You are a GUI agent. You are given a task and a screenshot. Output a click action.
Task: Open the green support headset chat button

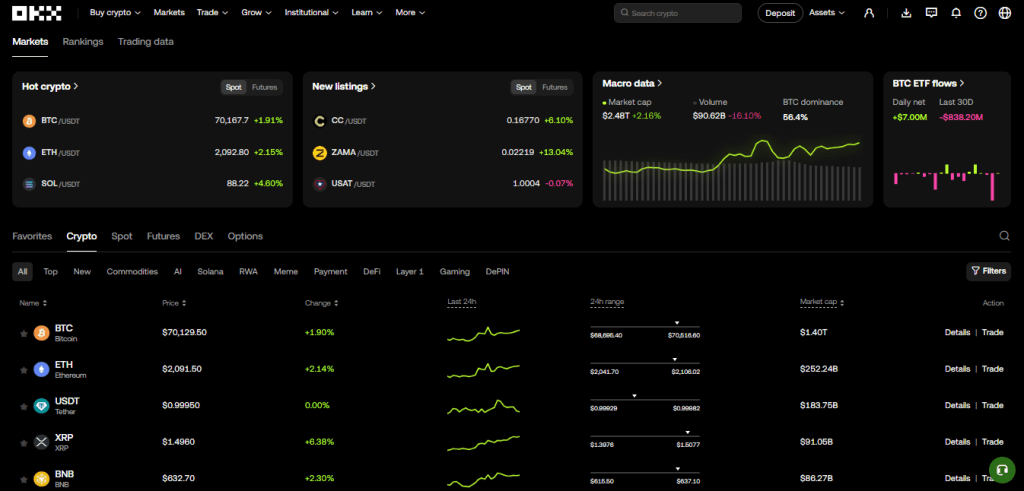pos(1002,469)
